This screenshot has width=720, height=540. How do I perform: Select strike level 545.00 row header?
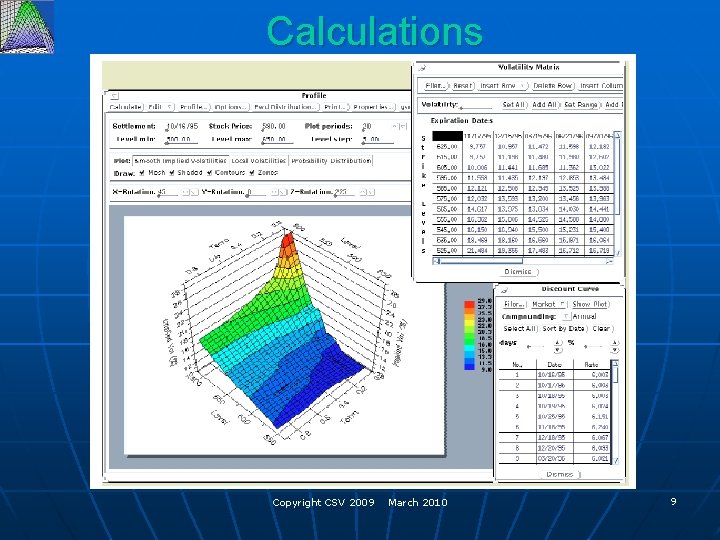[447, 230]
